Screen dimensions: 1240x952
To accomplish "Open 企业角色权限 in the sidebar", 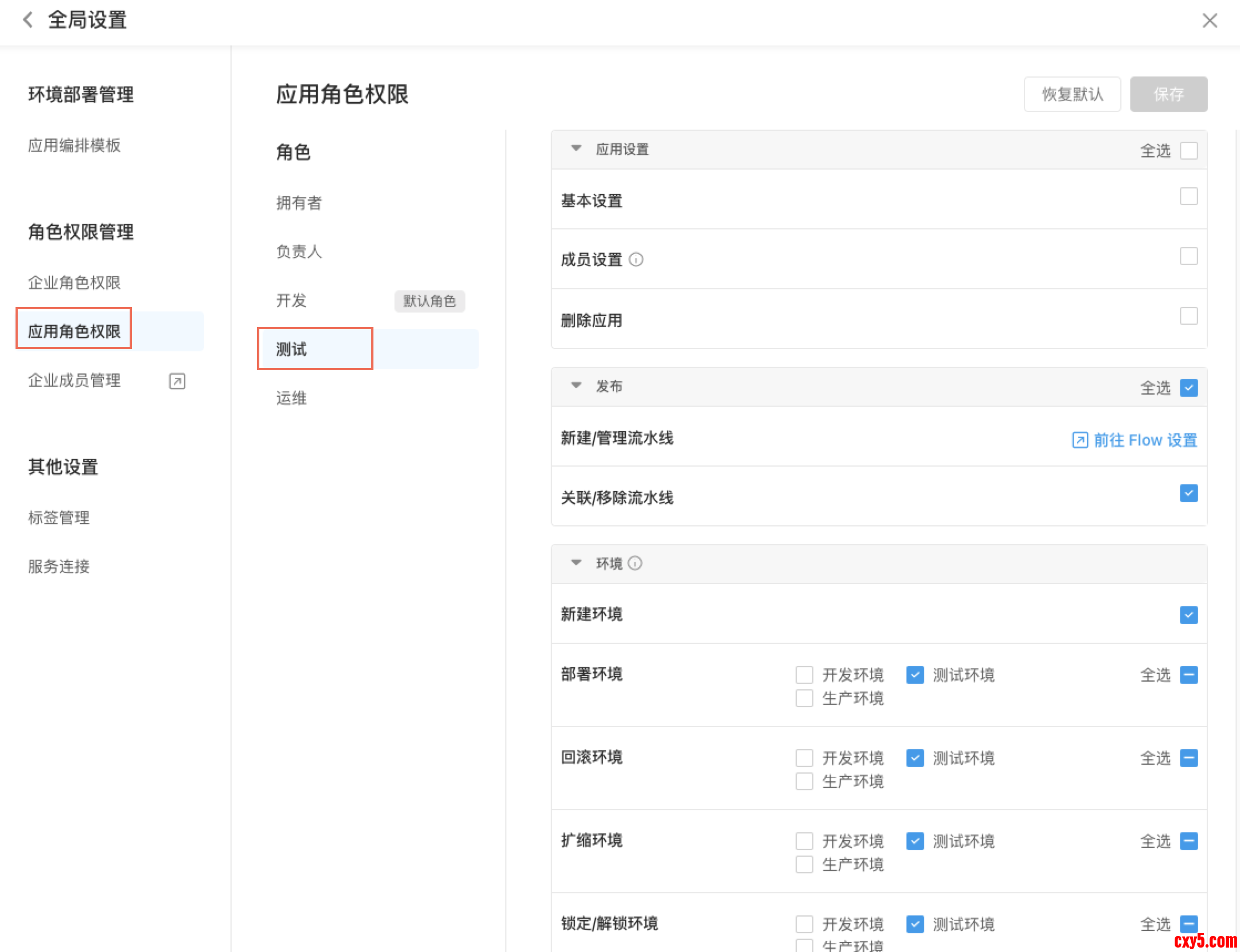I will pos(74,283).
